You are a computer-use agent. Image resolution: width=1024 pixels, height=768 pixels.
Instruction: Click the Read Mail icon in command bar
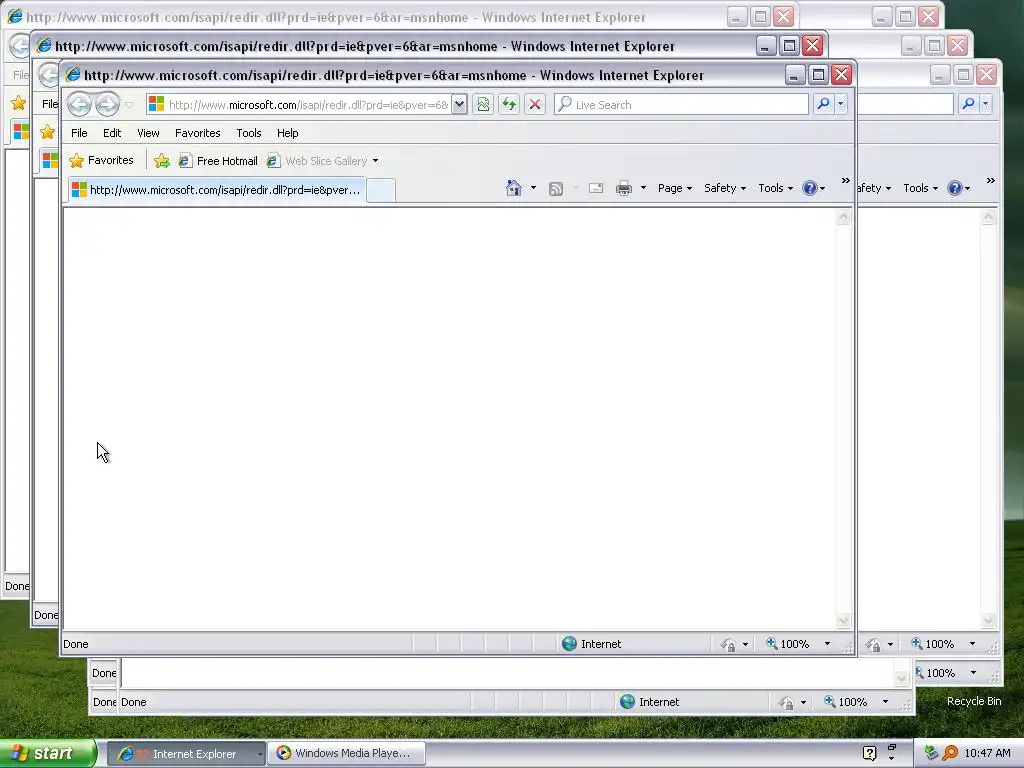(596, 188)
